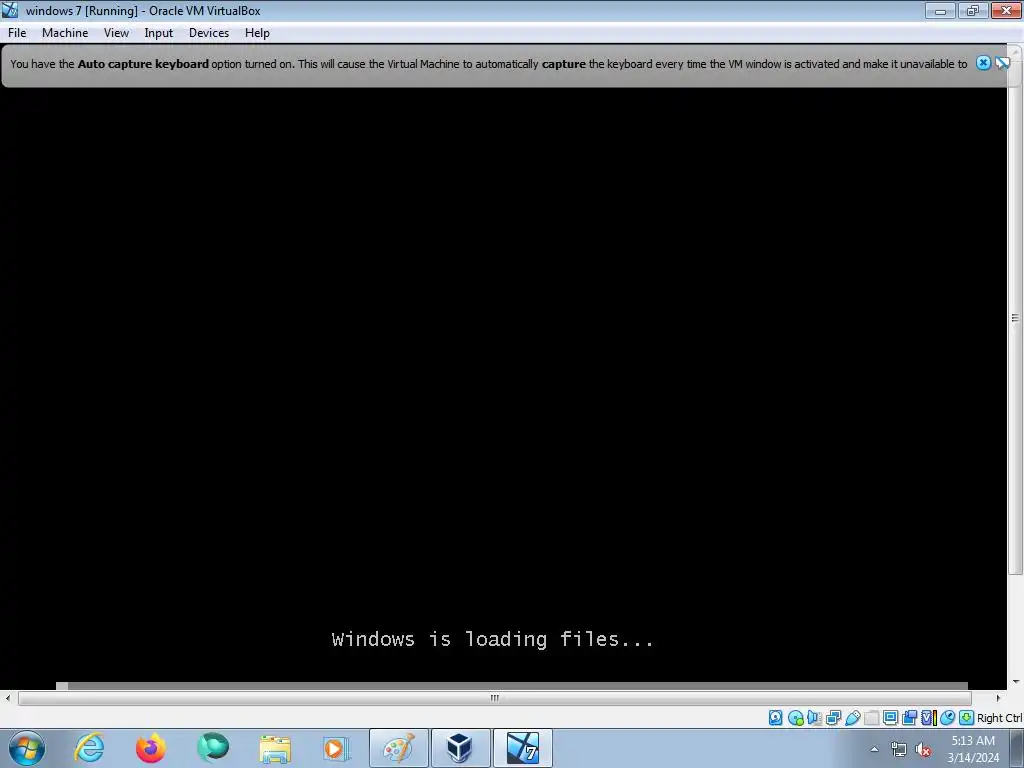Open the File menu

17,33
